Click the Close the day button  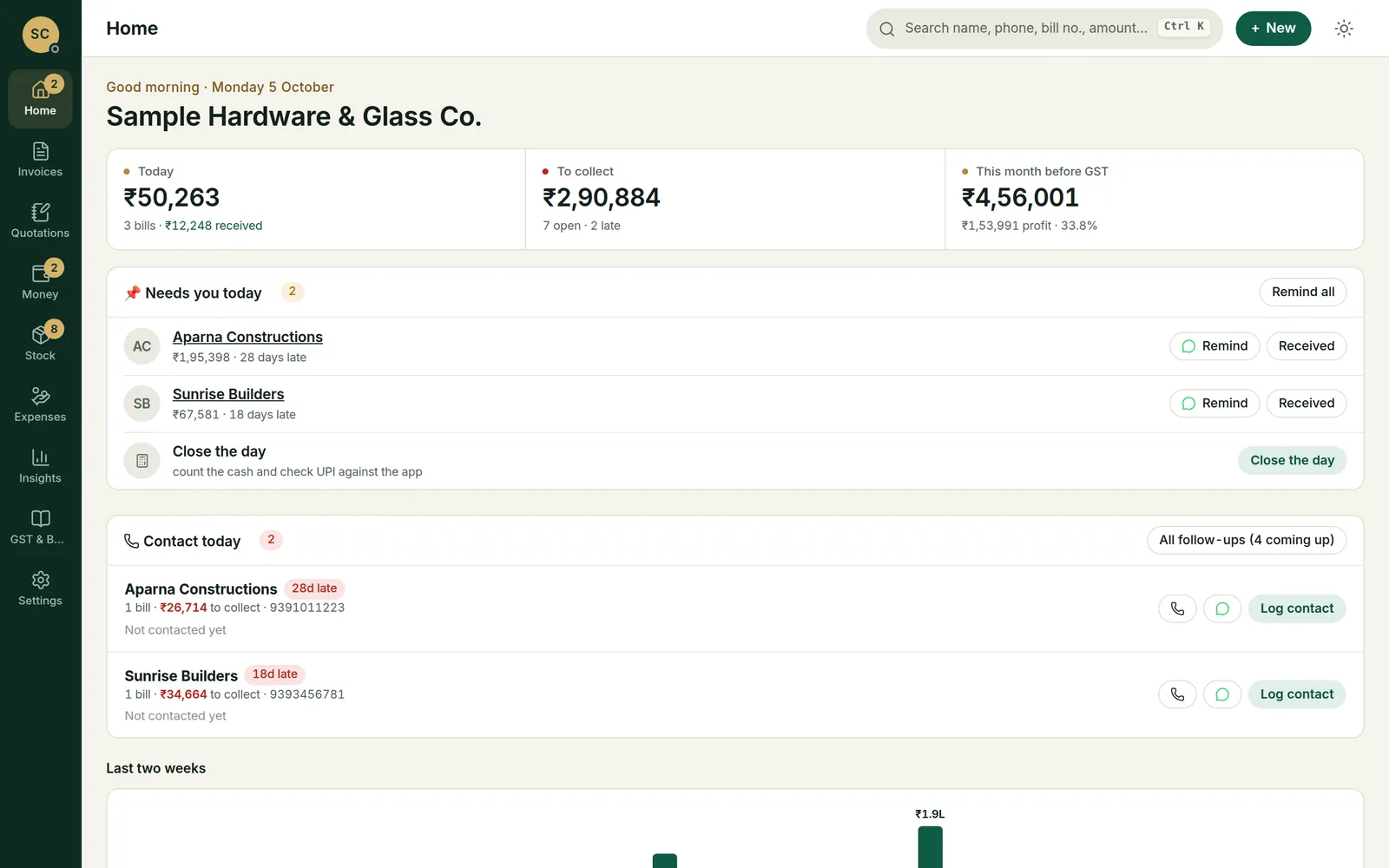(x=1292, y=461)
